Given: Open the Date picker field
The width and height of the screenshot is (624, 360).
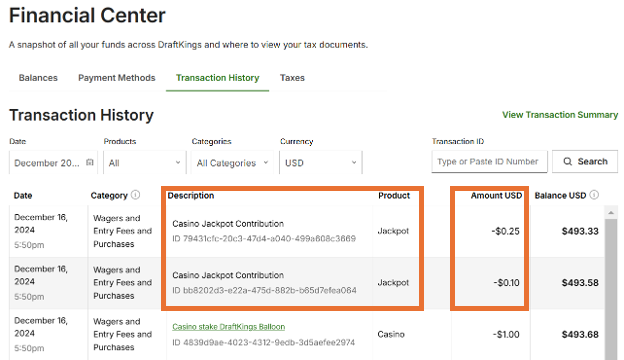Looking at the screenshot, I should pyautogui.click(x=53, y=163).
